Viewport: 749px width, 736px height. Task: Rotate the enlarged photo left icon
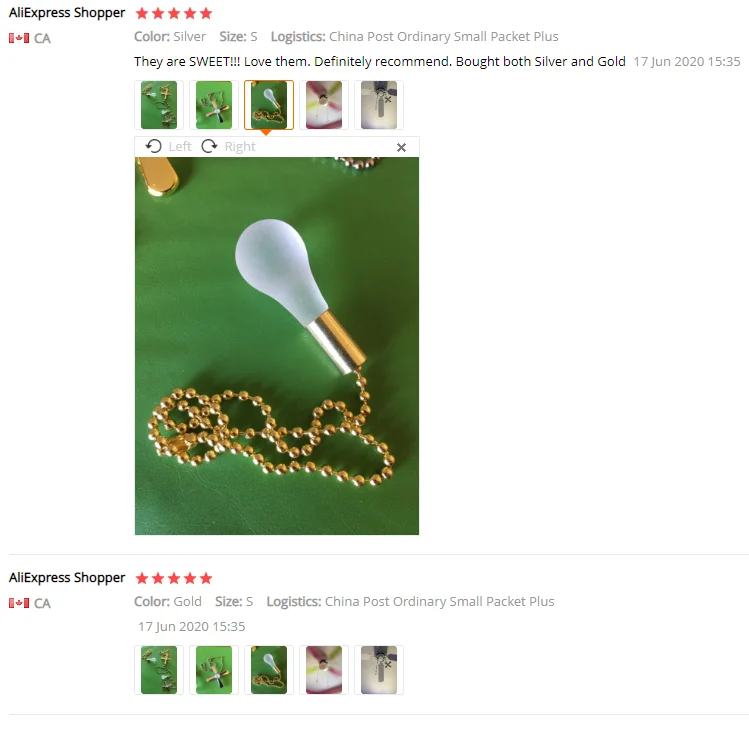pyautogui.click(x=153, y=146)
